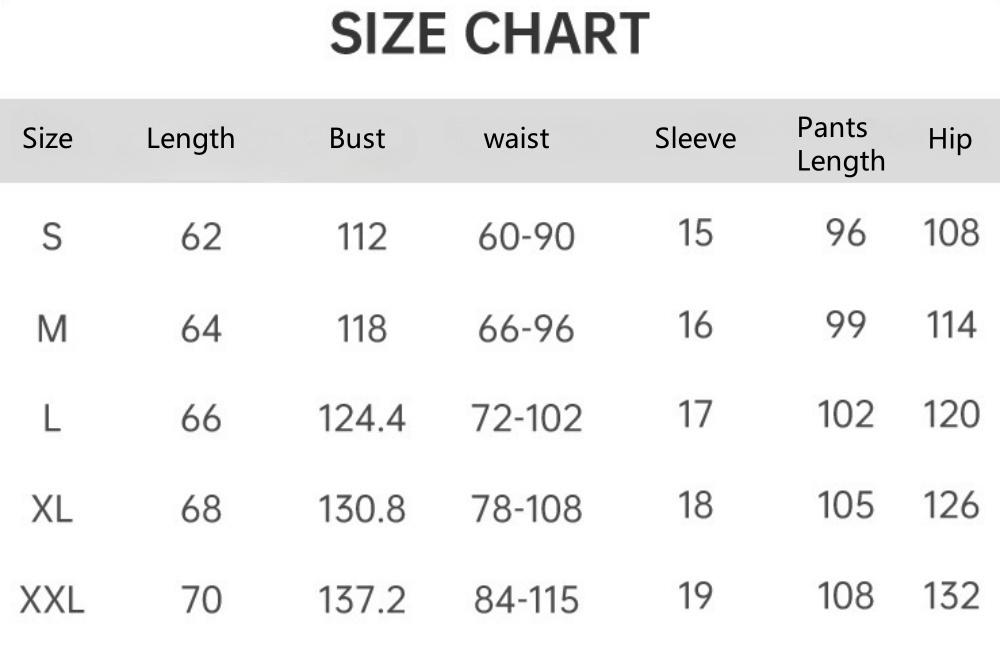Click the SIZE CHART title
Image resolution: width=1000 pixels, height=664 pixels.
(x=490, y=34)
